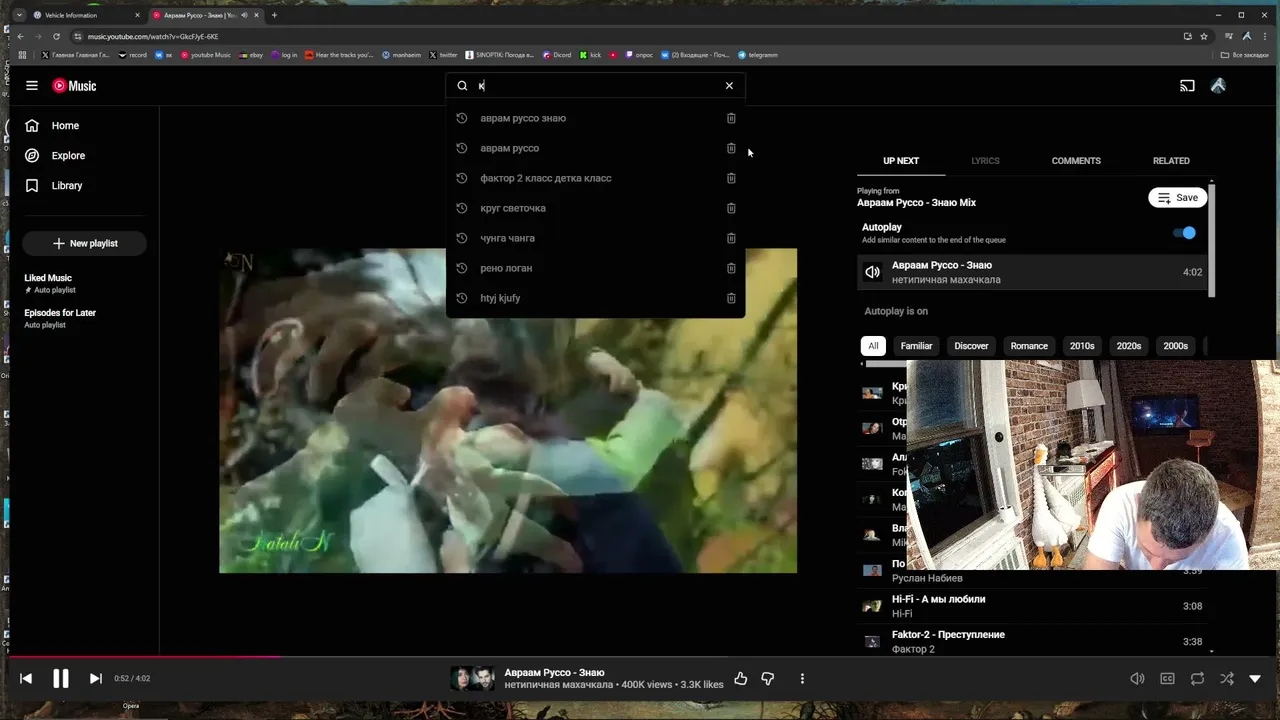Like the song with thumbs up

coord(740,679)
